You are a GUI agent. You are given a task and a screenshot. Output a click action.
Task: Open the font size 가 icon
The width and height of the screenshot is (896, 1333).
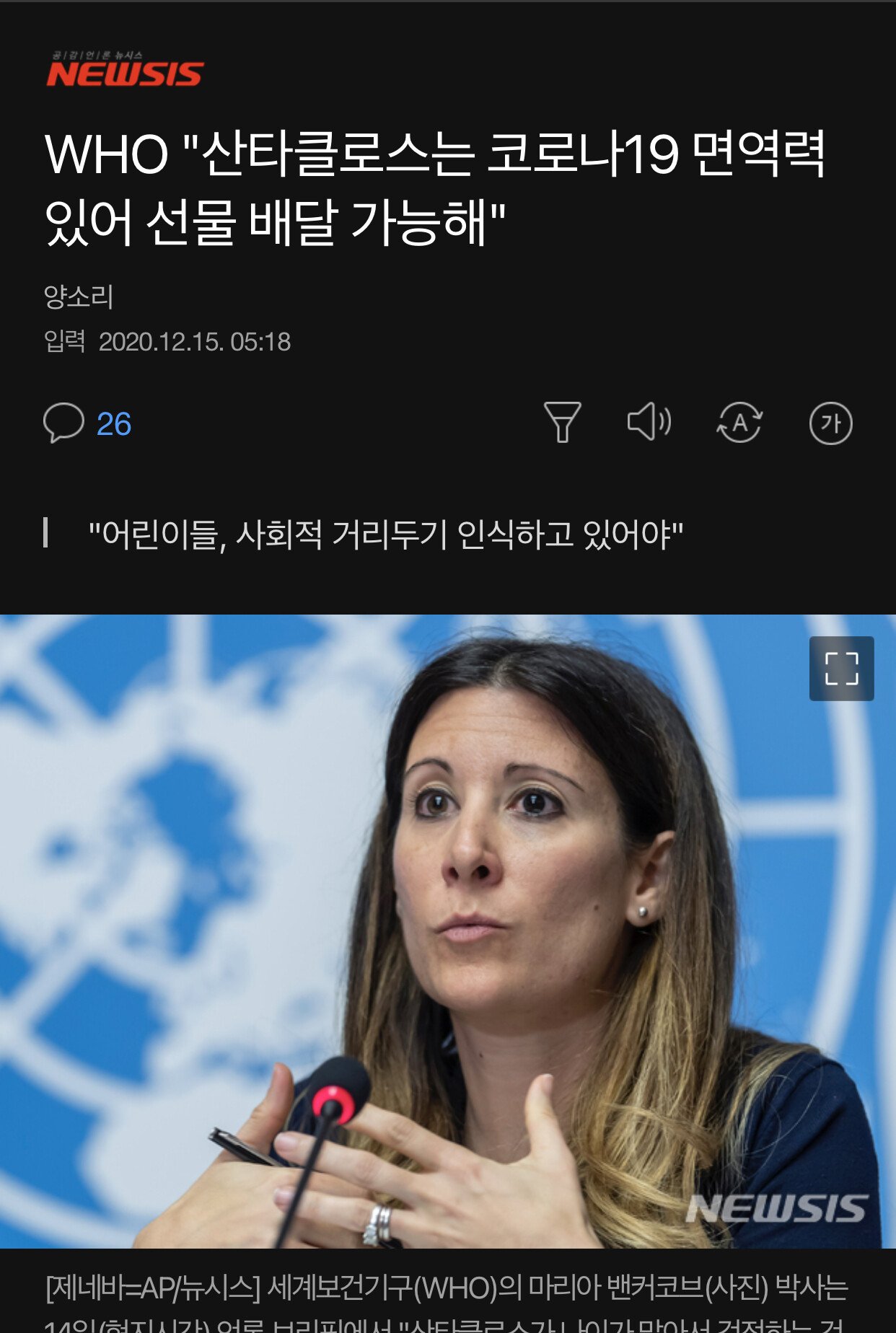(x=830, y=423)
